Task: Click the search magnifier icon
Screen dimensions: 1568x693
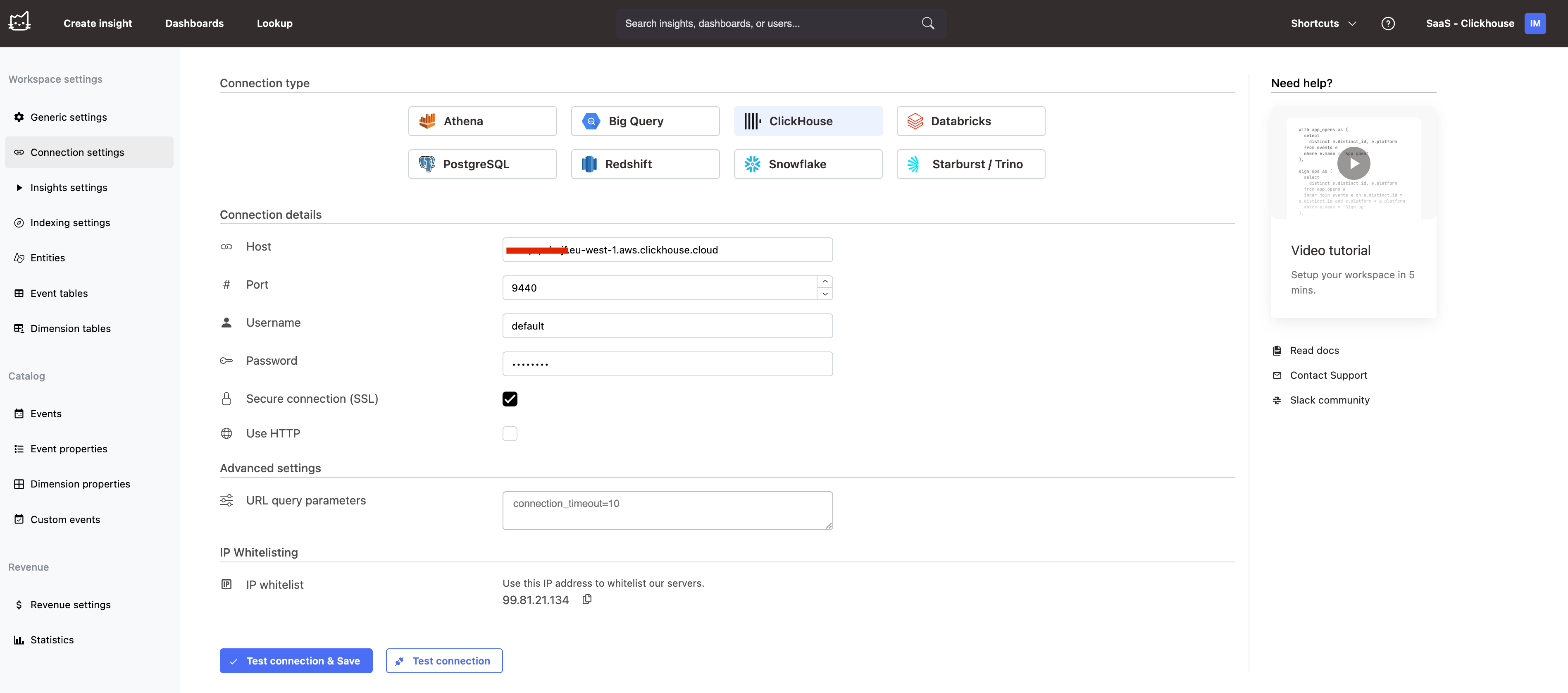Action: point(928,23)
